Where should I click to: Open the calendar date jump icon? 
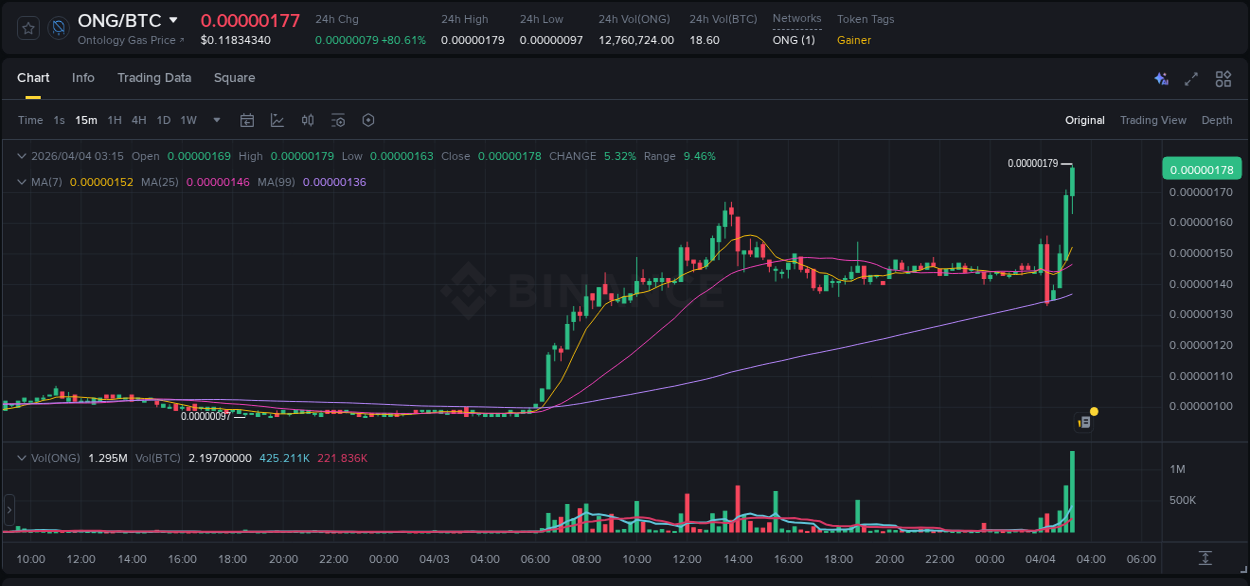pos(247,120)
